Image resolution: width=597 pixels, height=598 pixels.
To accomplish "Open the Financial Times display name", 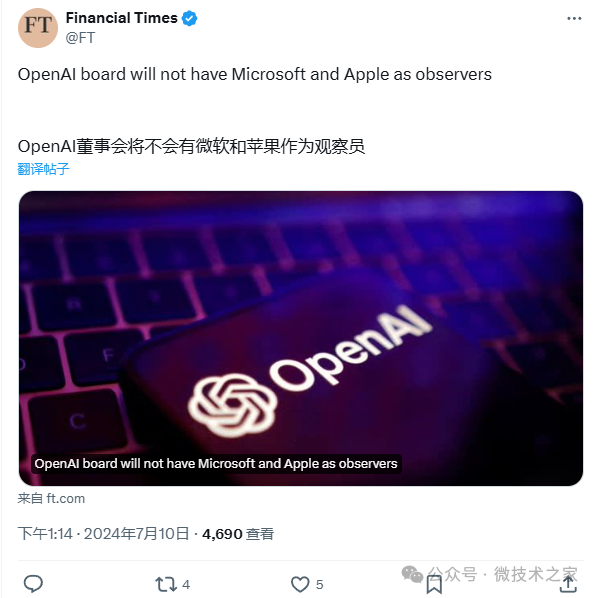I will (122, 18).
